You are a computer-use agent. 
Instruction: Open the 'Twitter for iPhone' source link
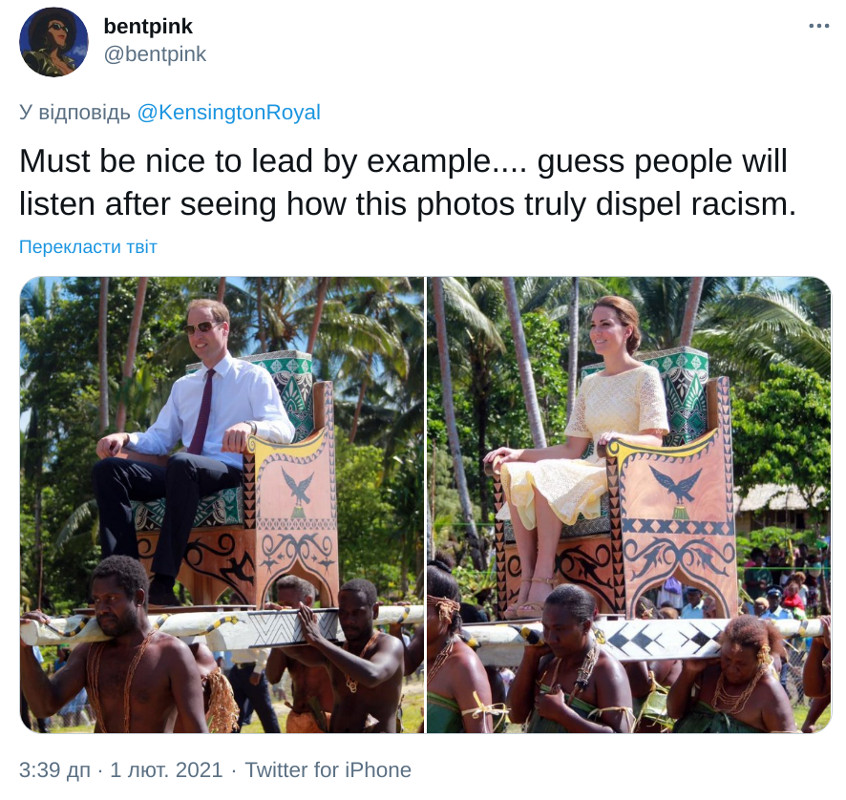point(328,770)
